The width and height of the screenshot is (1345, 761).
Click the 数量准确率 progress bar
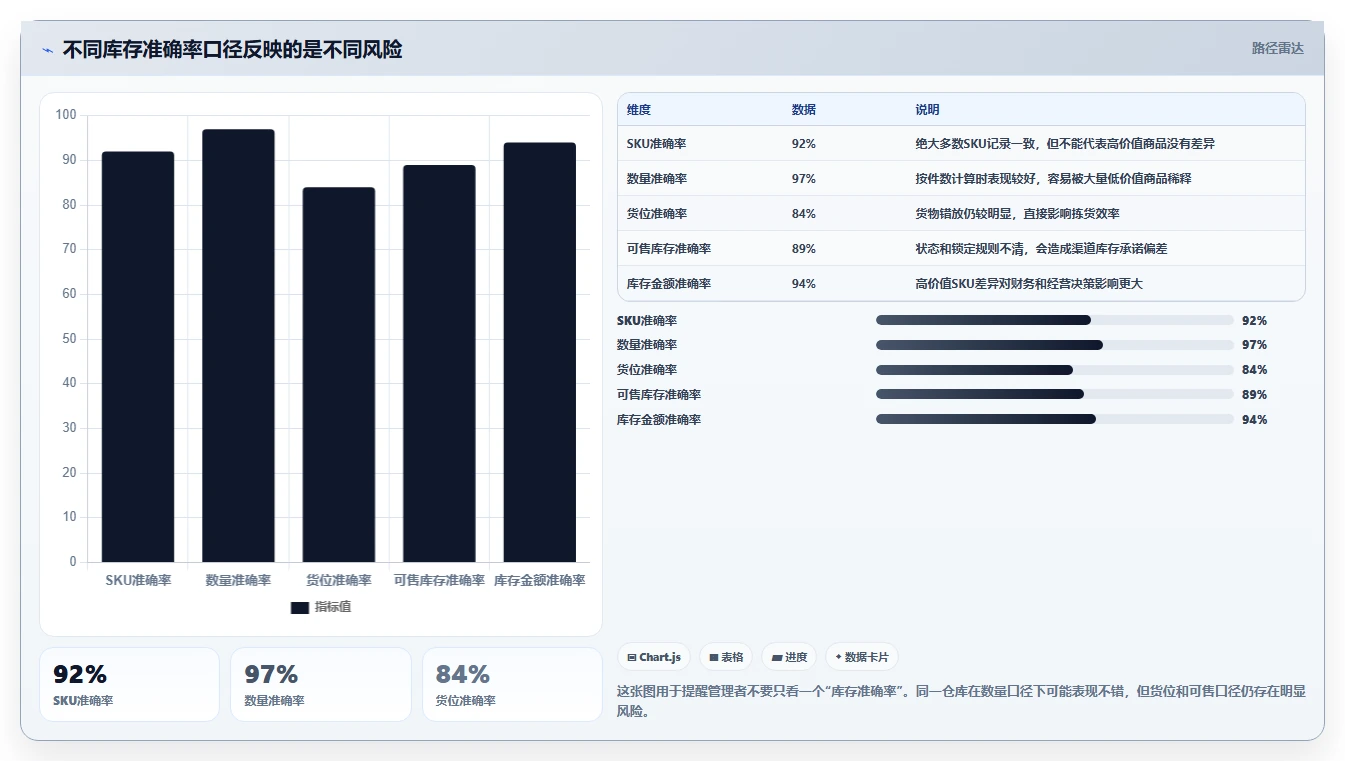1054,345
